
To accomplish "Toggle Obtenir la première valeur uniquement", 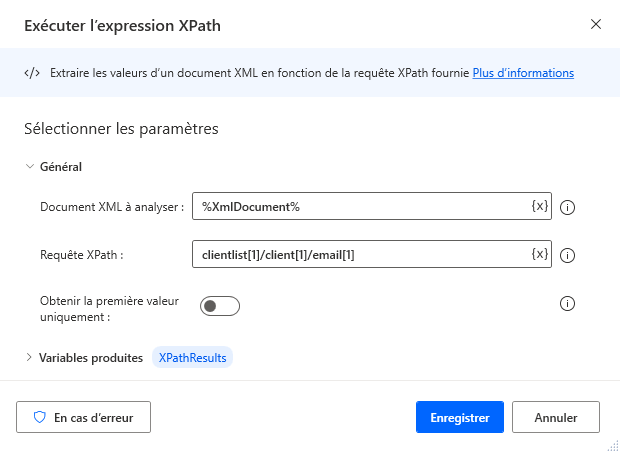I will 220,305.
